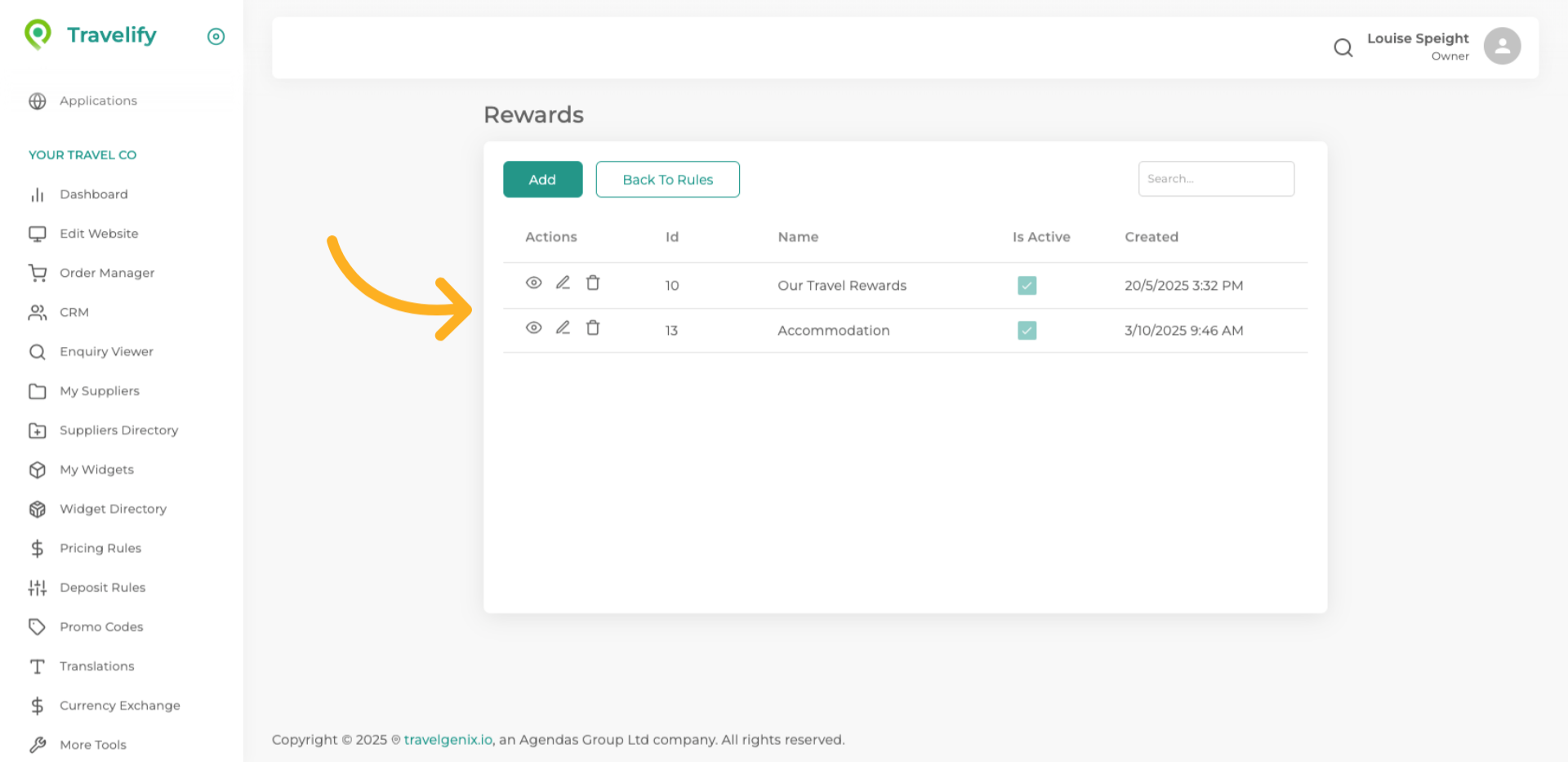Go back using Back To Rules button
This screenshot has height=762, width=1568.
click(x=667, y=180)
